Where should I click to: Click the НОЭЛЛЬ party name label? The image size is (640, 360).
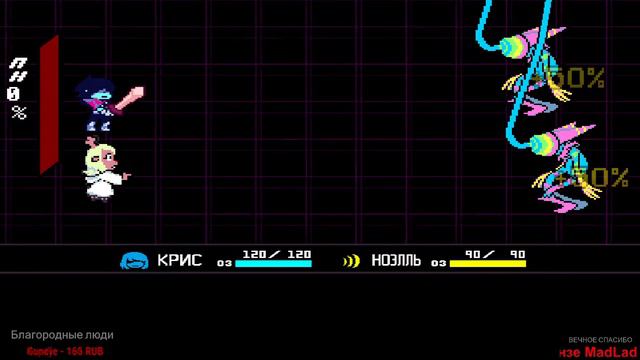[x=396, y=260]
